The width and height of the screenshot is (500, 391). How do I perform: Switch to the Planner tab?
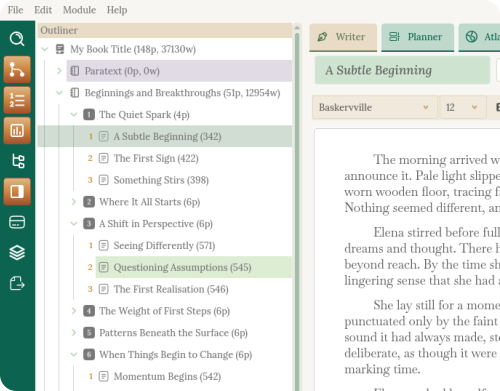point(418,37)
